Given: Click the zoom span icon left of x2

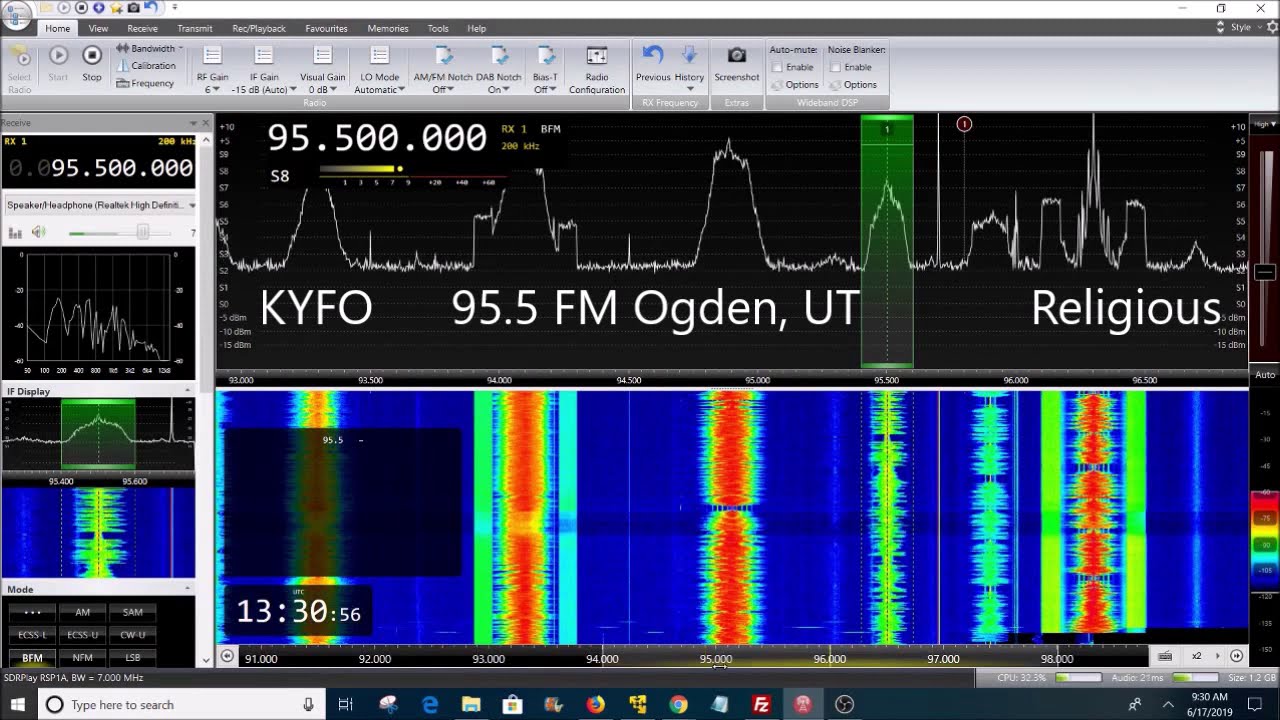Looking at the screenshot, I should click(1165, 656).
